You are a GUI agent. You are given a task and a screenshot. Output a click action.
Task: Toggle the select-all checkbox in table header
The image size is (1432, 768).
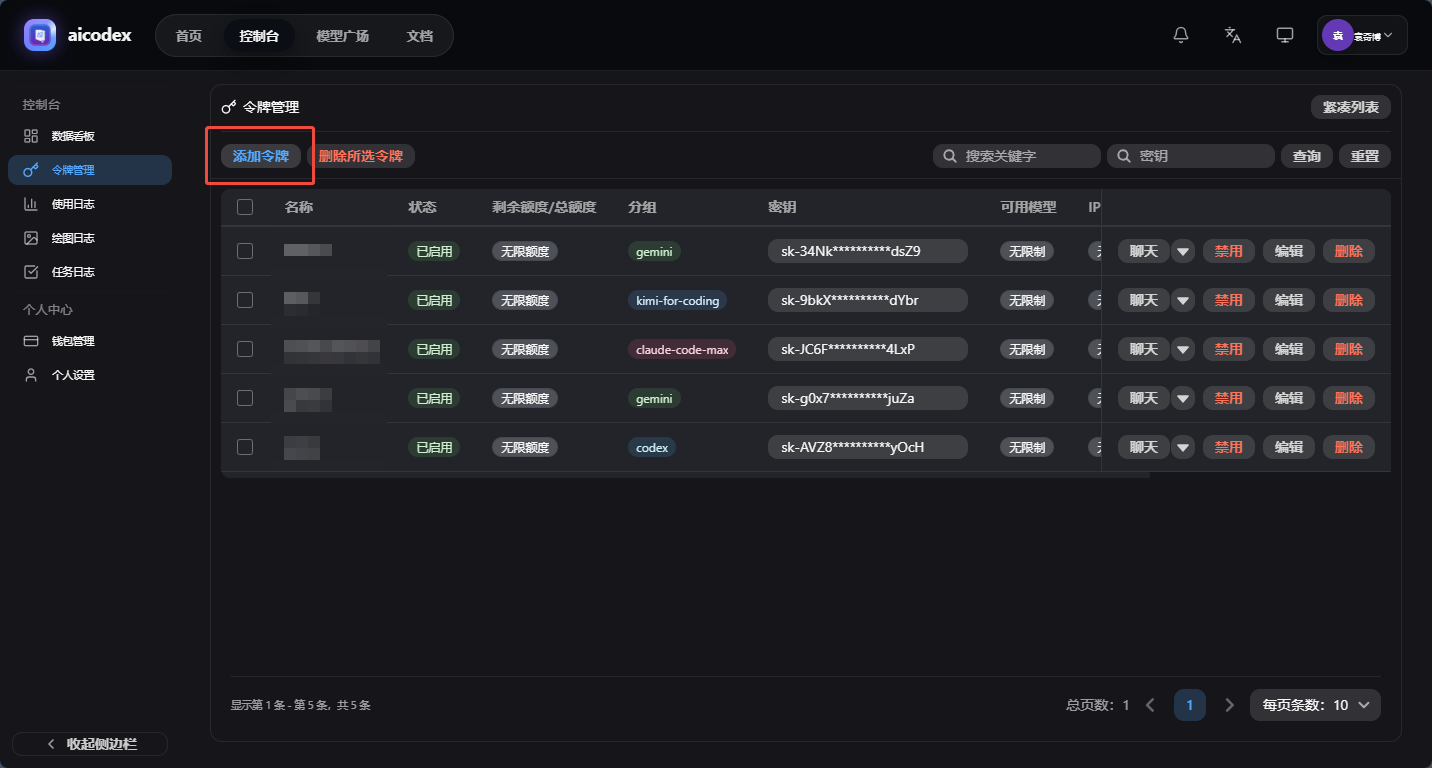pos(245,207)
